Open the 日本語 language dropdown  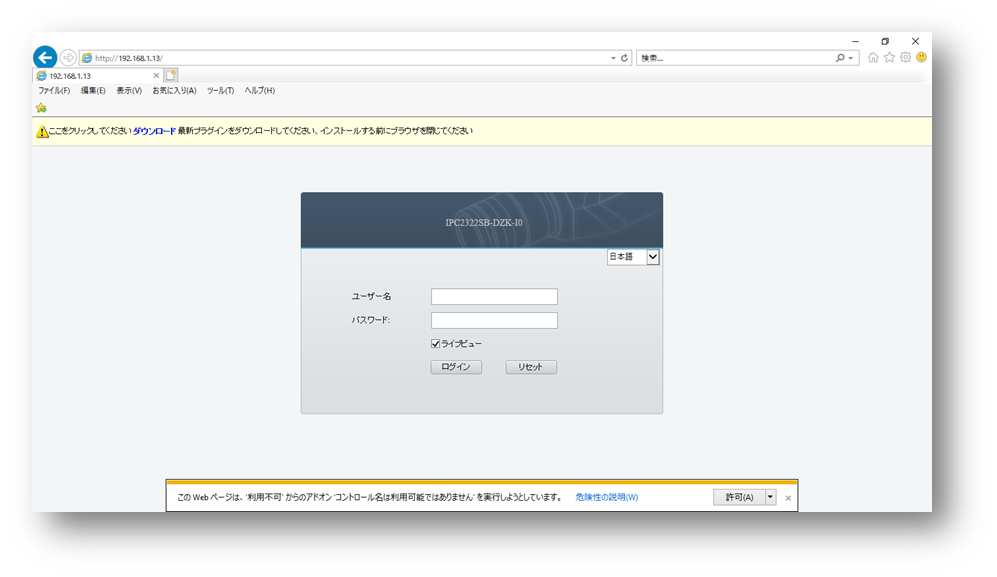tap(633, 257)
